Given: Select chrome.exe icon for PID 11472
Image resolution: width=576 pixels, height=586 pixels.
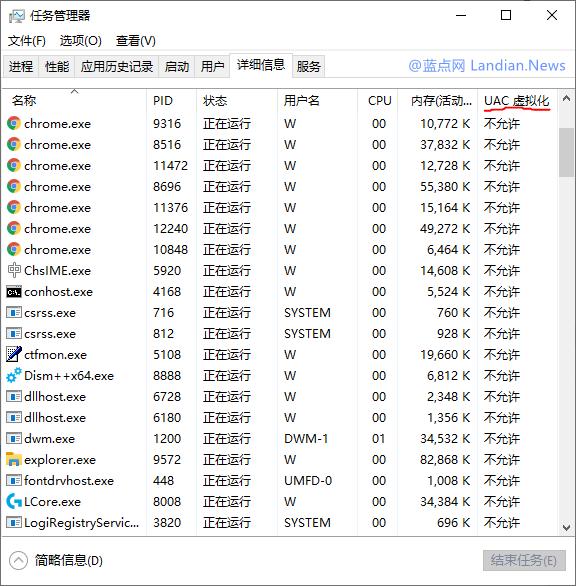Looking at the screenshot, I should point(14,165).
